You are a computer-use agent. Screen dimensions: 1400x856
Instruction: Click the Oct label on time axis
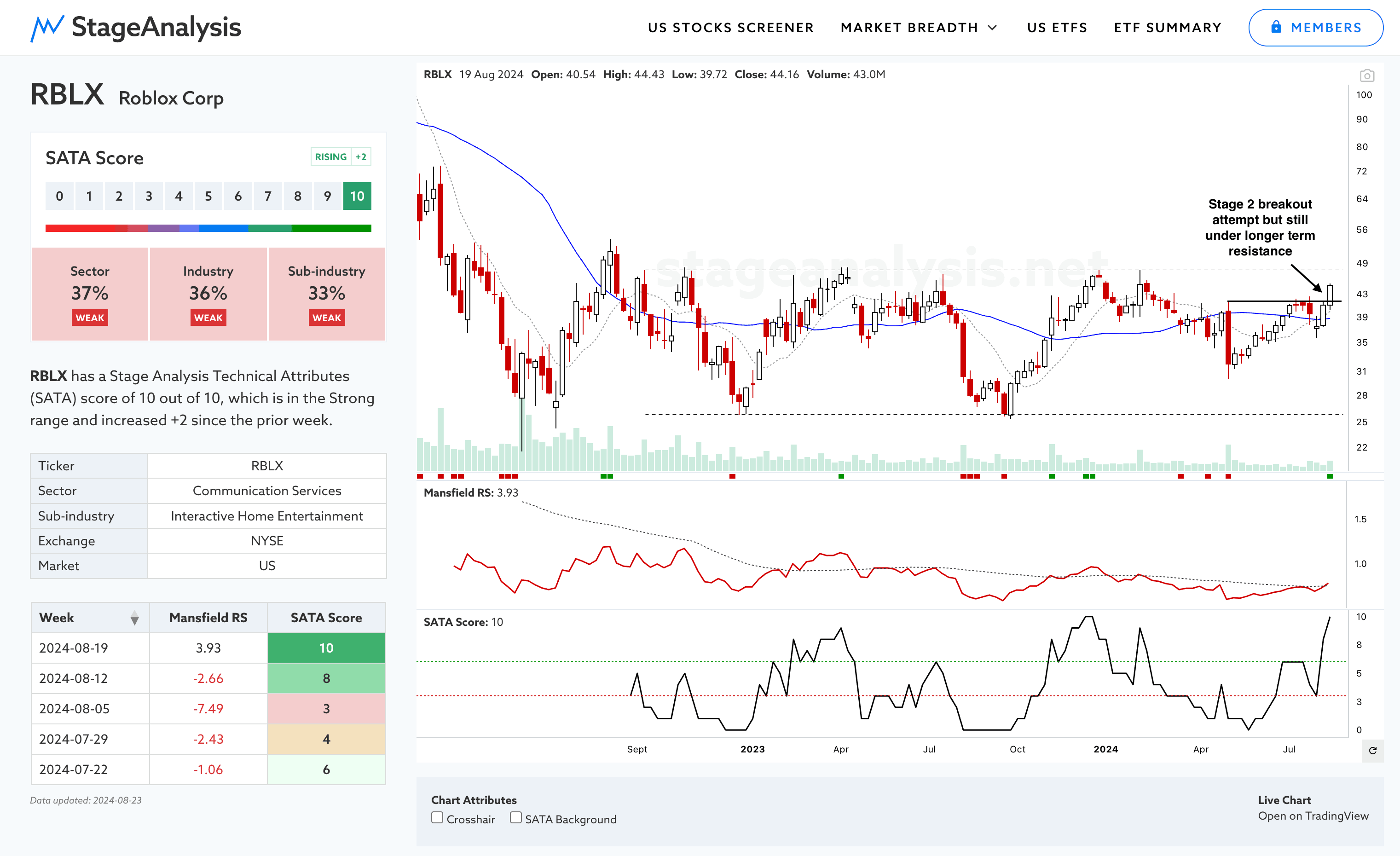(1017, 749)
